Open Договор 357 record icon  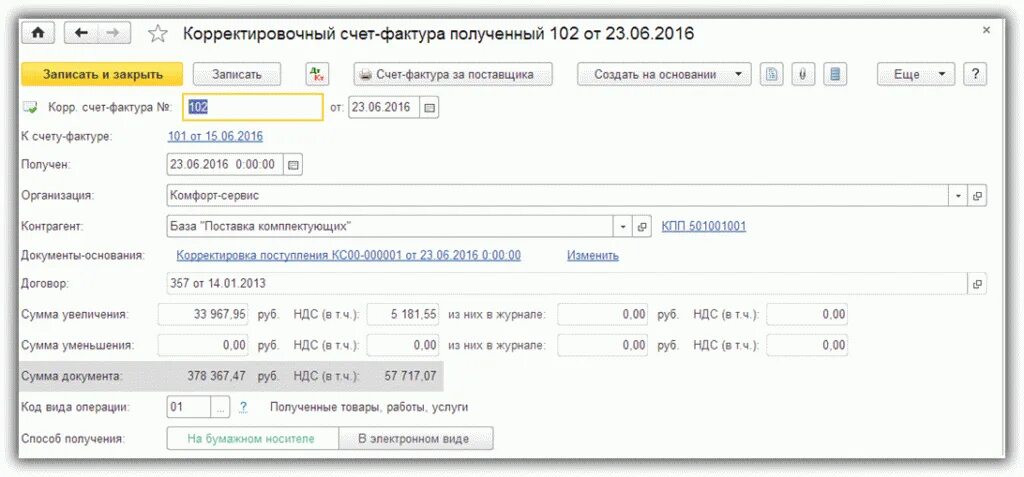pos(977,284)
